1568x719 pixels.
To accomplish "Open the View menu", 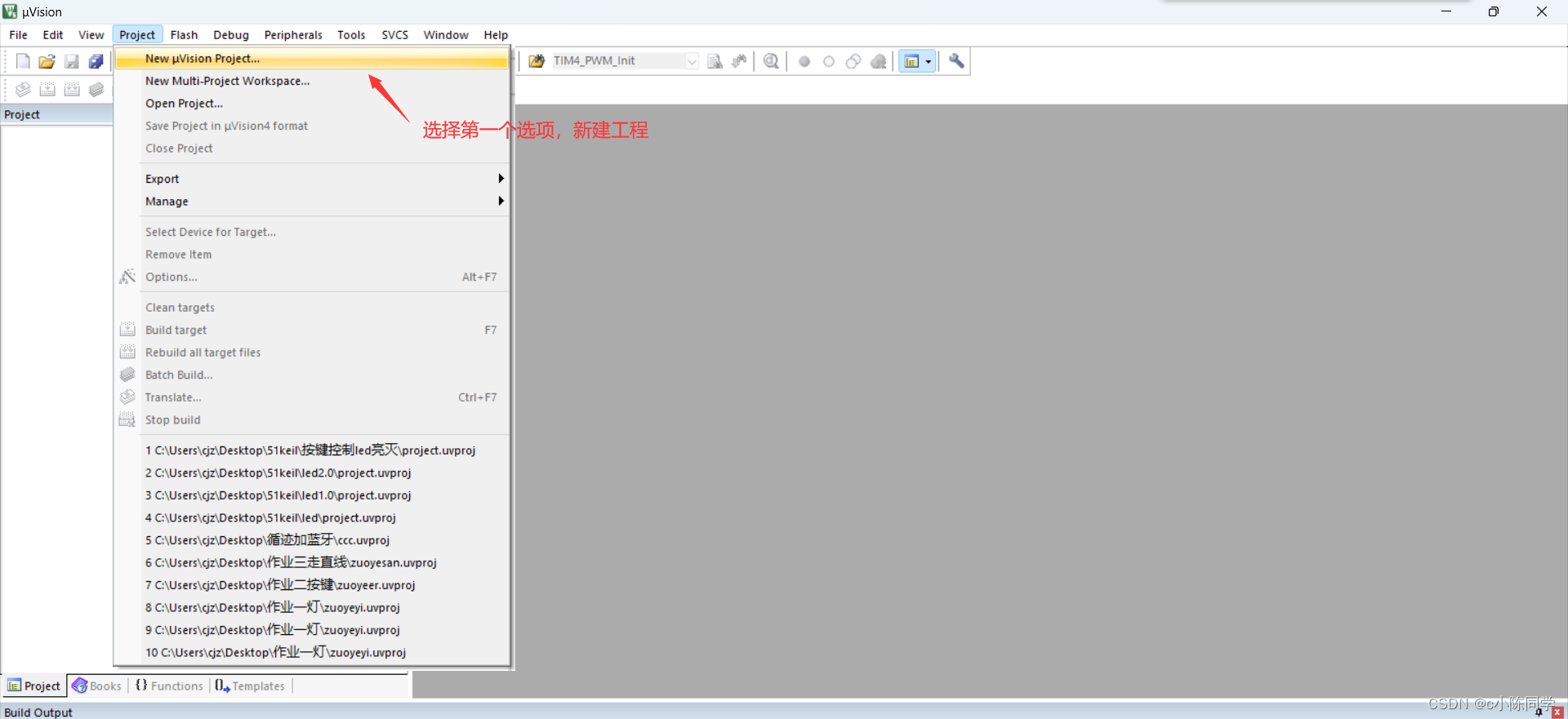I will coord(91,35).
